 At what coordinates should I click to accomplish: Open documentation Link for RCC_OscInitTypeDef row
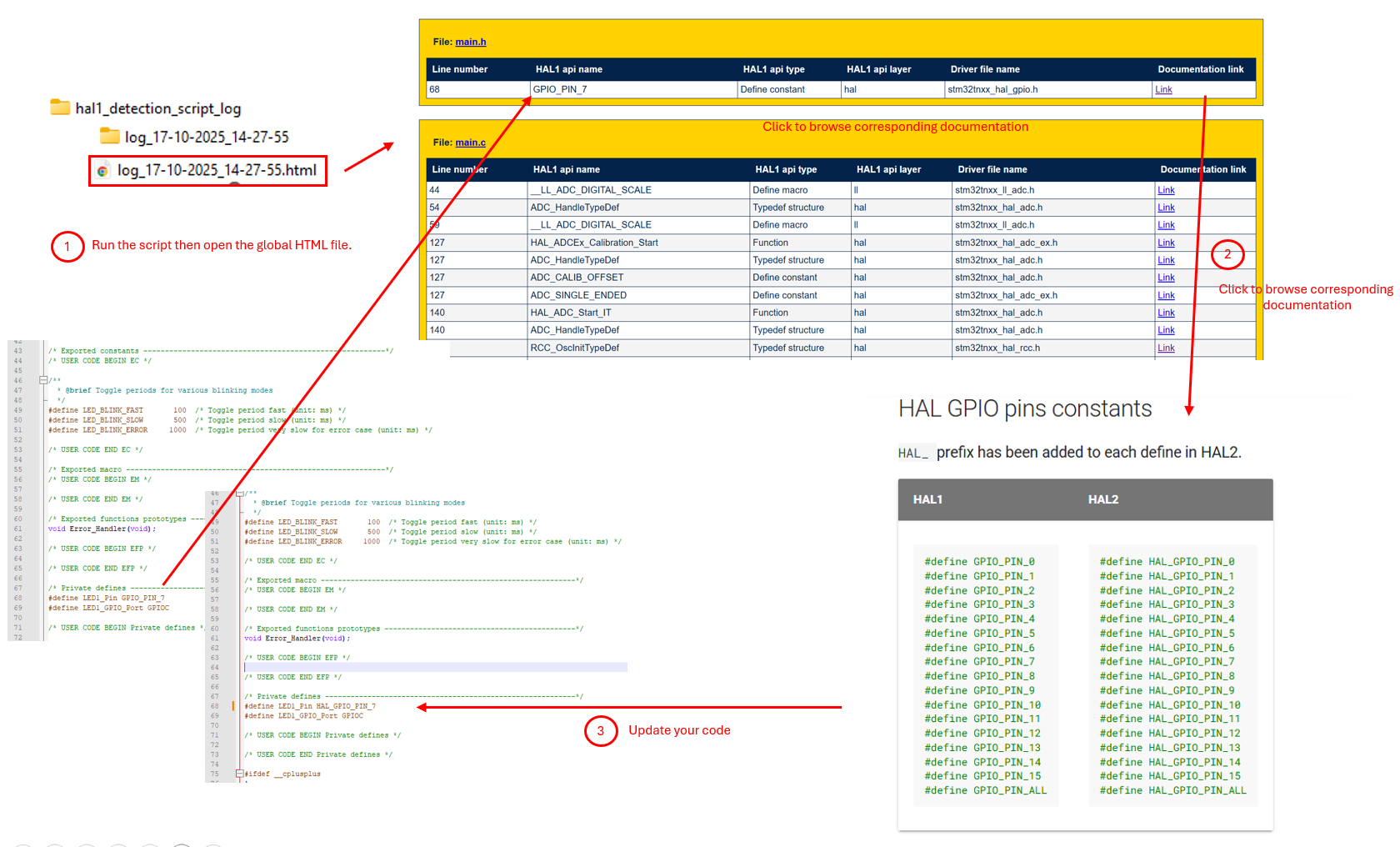pos(1166,348)
